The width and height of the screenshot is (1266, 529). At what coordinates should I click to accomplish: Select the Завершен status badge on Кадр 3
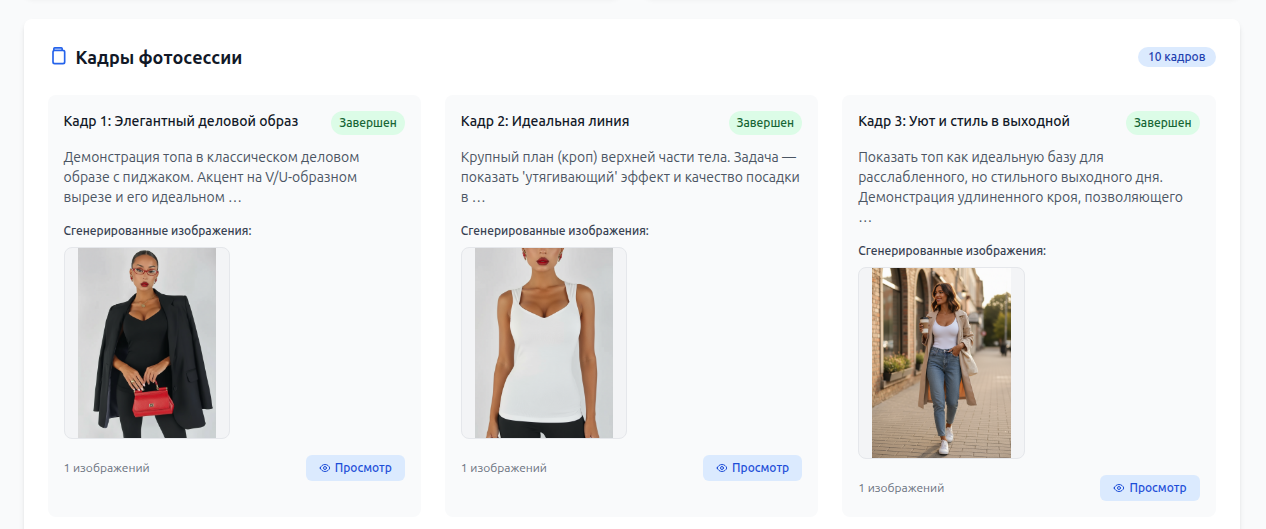point(1162,123)
